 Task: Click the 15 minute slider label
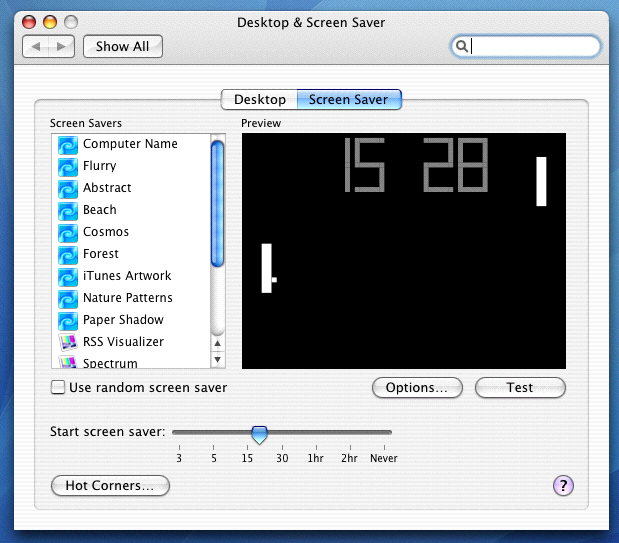tap(247, 458)
